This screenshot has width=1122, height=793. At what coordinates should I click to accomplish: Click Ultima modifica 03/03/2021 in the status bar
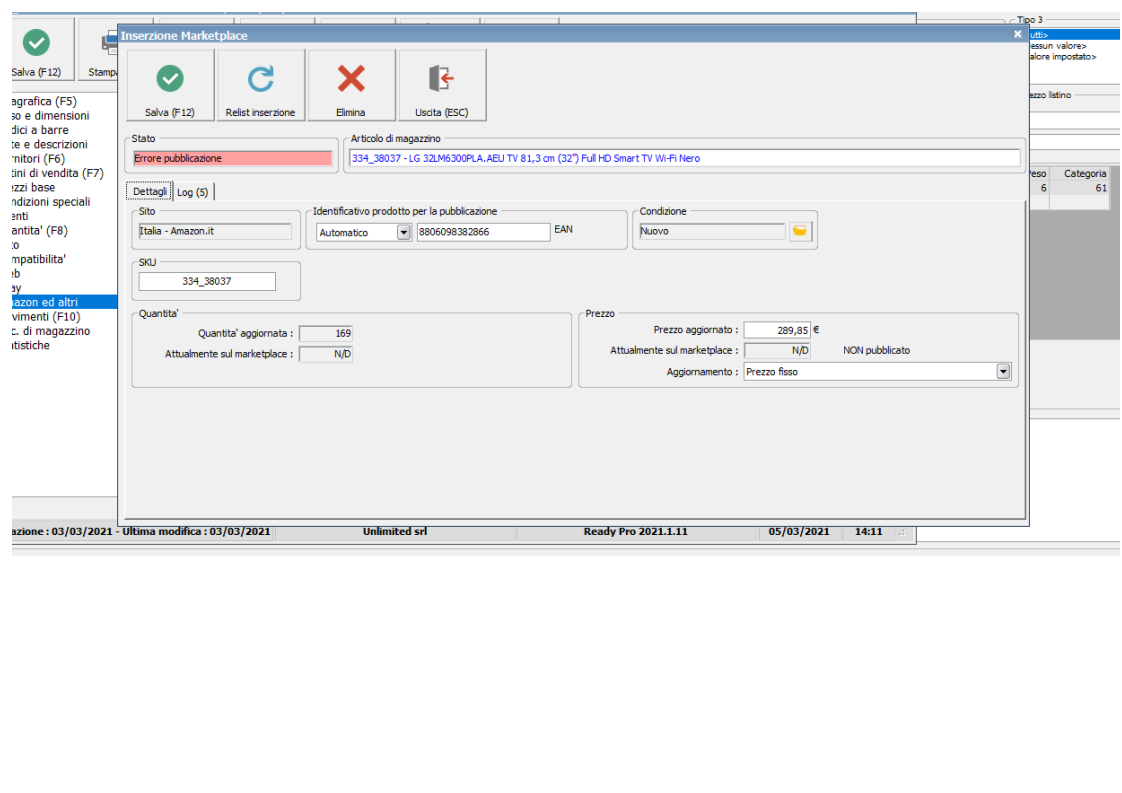[197, 532]
